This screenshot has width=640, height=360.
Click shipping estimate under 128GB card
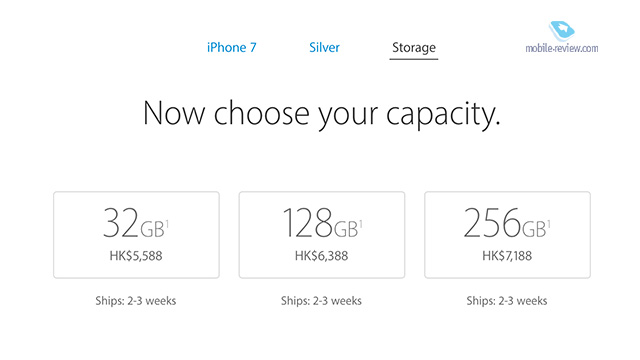tap(321, 301)
